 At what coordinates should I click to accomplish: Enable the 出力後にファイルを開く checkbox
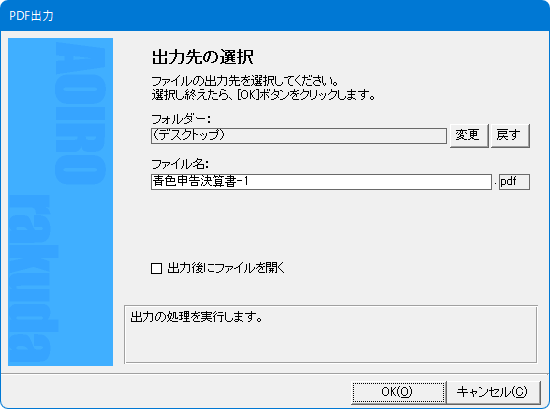tap(156, 268)
